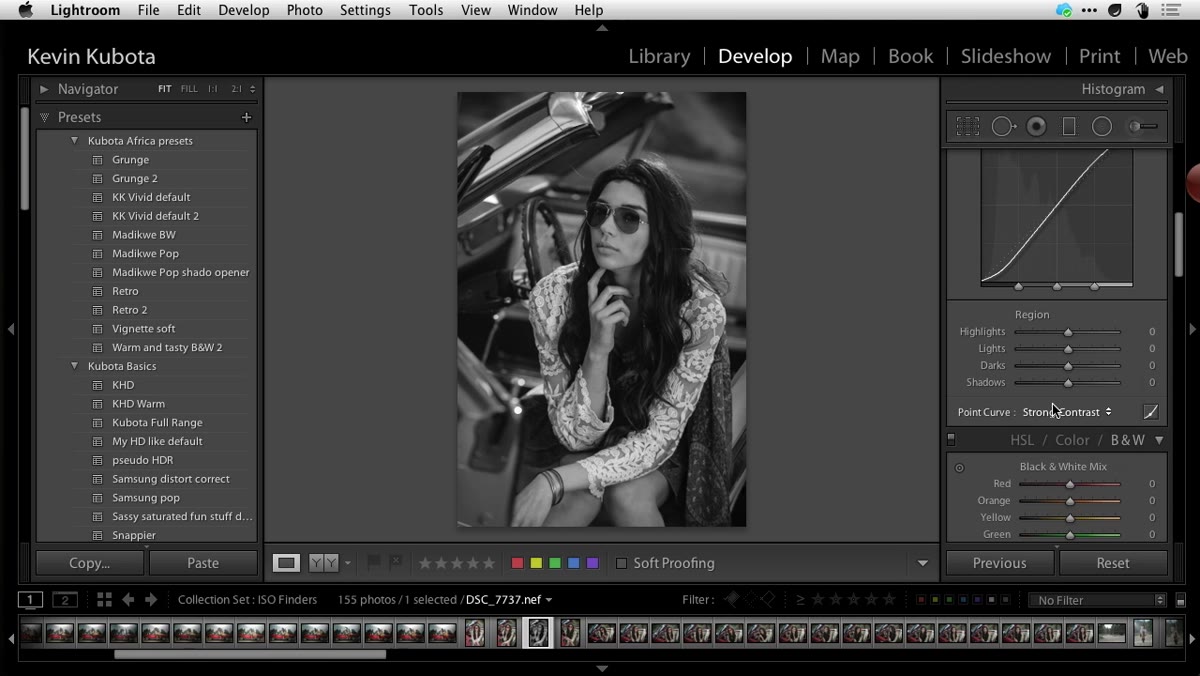Image resolution: width=1200 pixels, height=676 pixels.
Task: Set Navigator zoom to FIT
Action: [x=165, y=89]
